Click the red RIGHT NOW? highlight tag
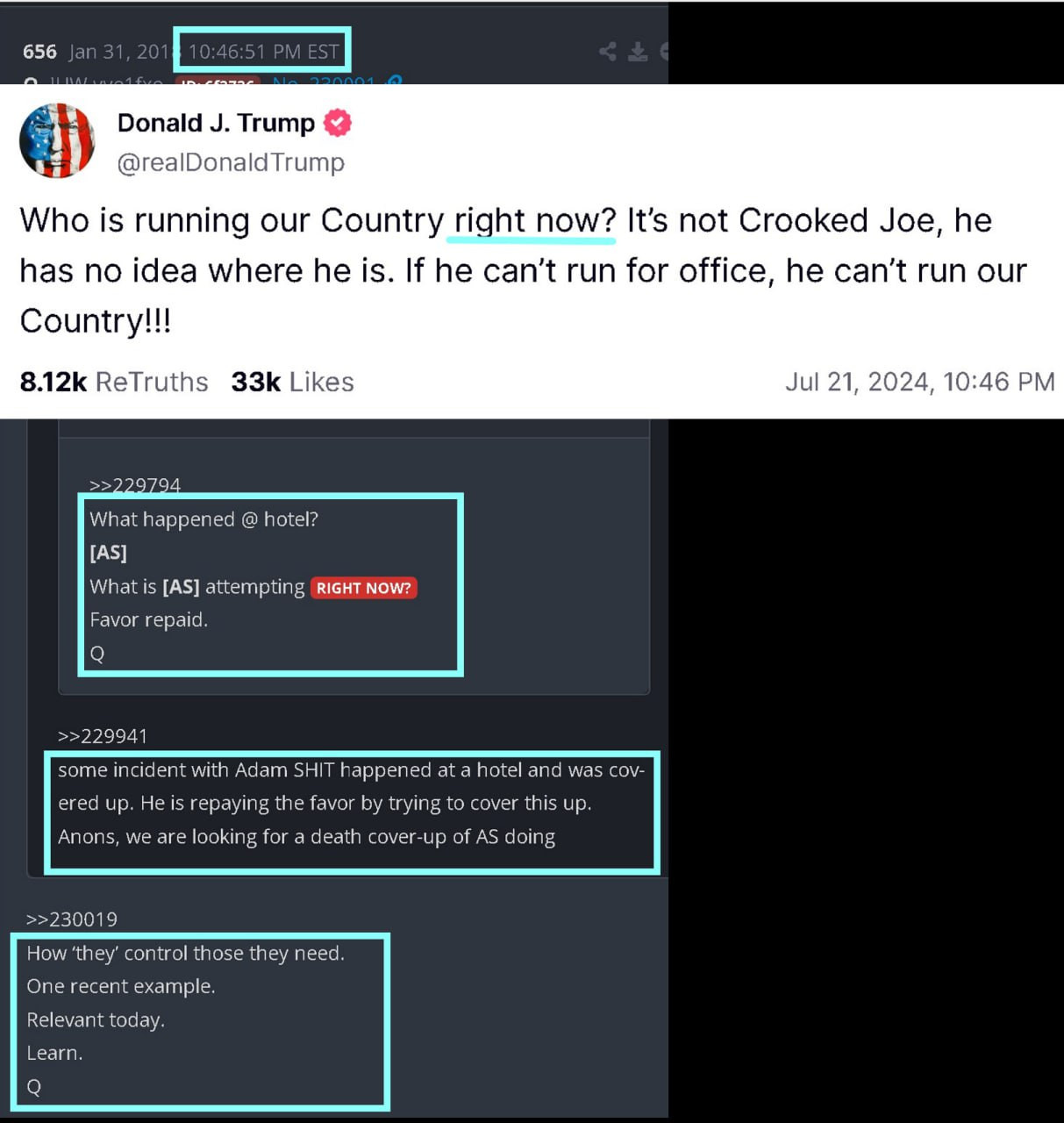 [363, 588]
